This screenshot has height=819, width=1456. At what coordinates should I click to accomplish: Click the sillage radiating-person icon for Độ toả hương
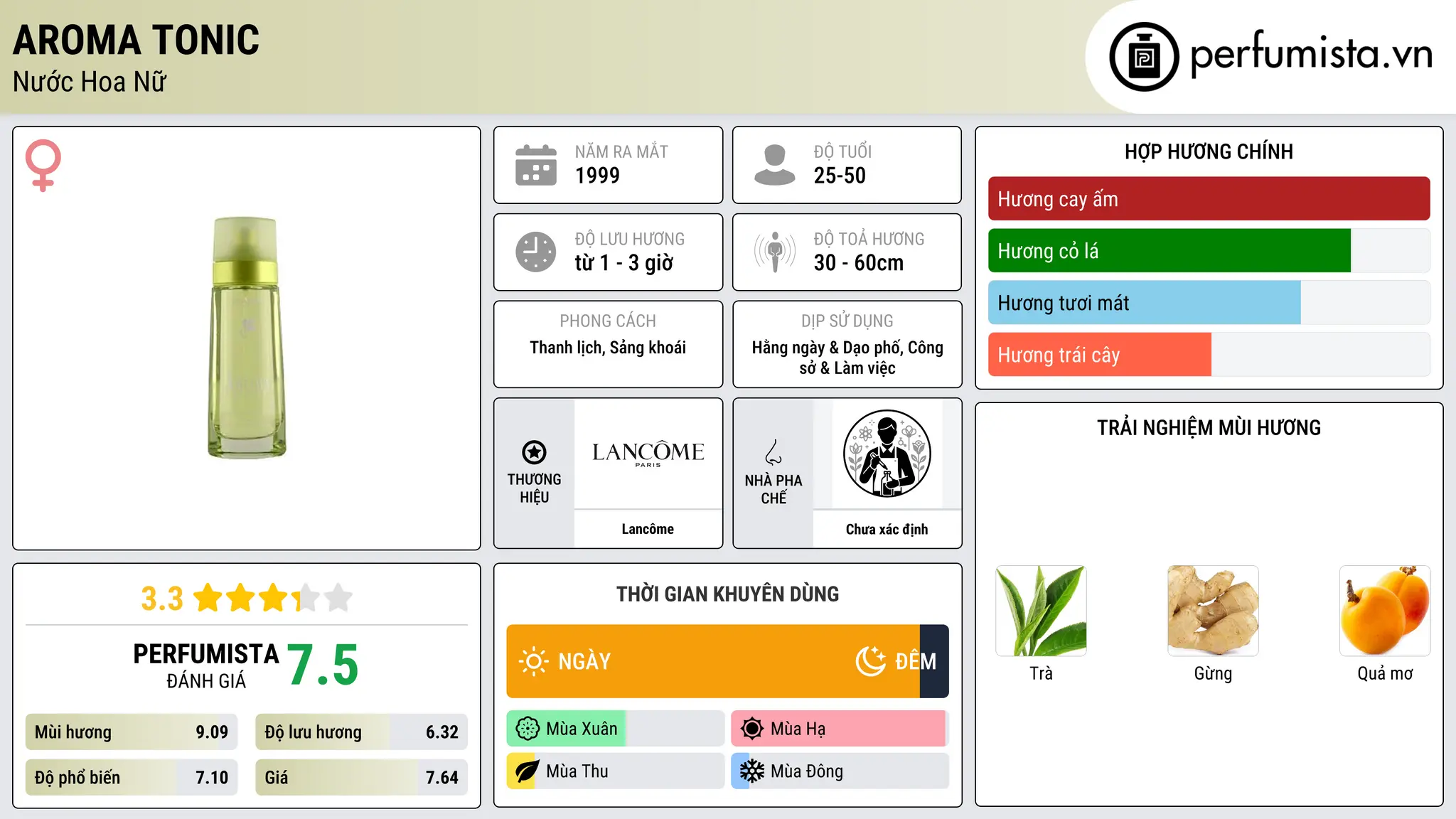click(774, 252)
